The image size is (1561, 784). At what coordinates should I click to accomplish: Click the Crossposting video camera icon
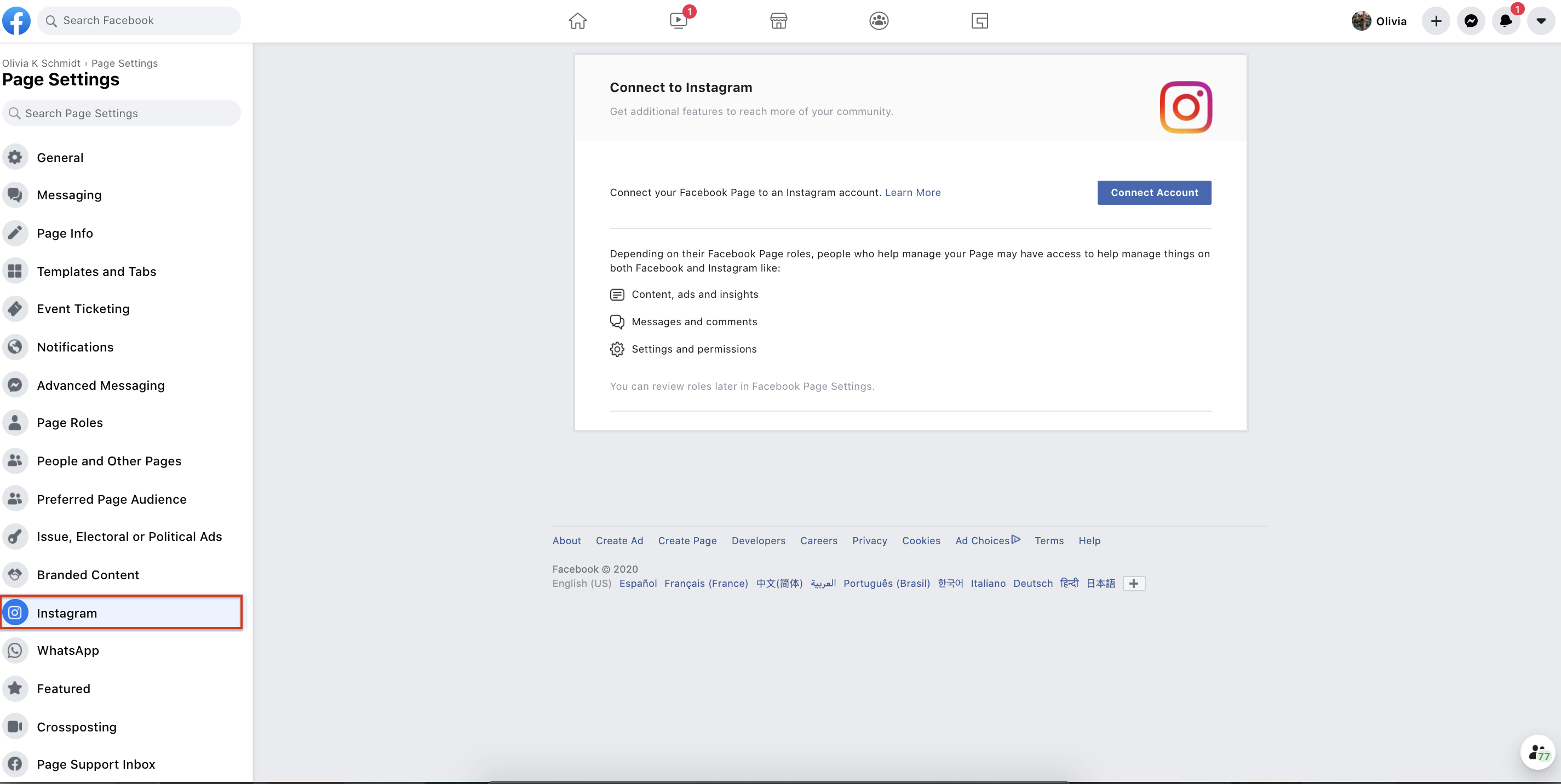click(15, 727)
